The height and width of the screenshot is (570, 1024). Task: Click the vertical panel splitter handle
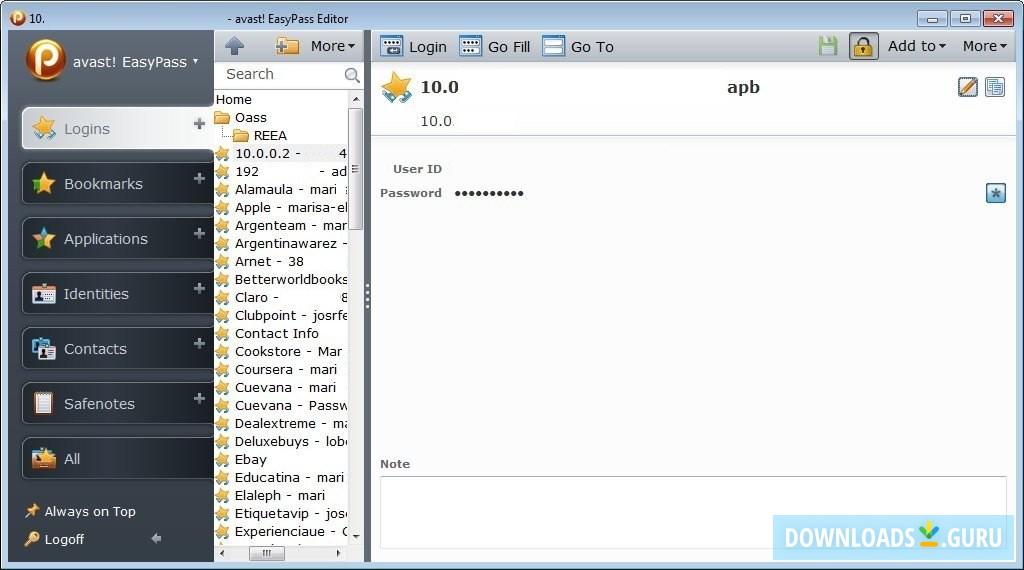(x=368, y=296)
